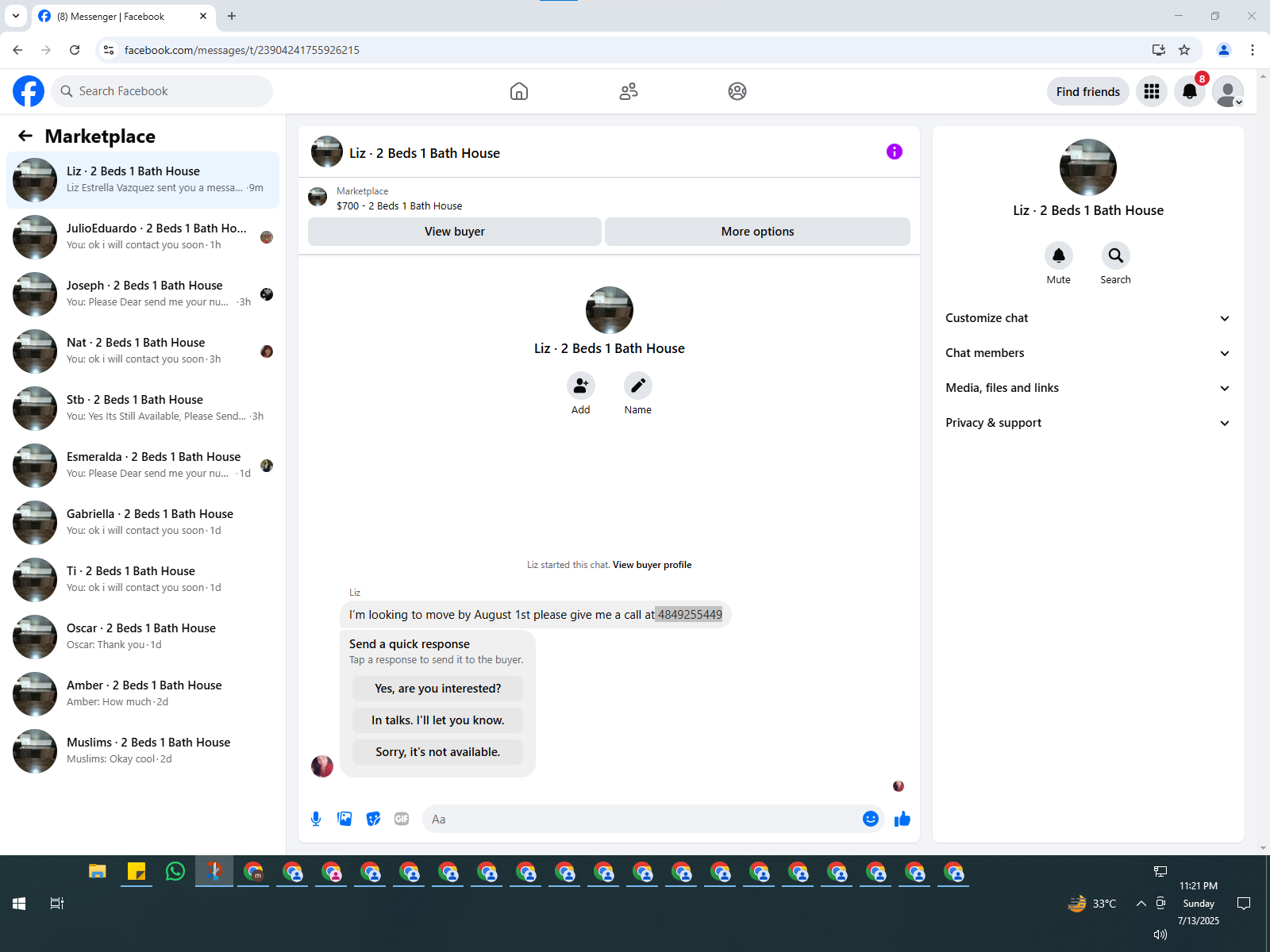The width and height of the screenshot is (1270, 952).
Task: Open Muslims 2 Beds 1 Bath conversation
Action: point(143,751)
